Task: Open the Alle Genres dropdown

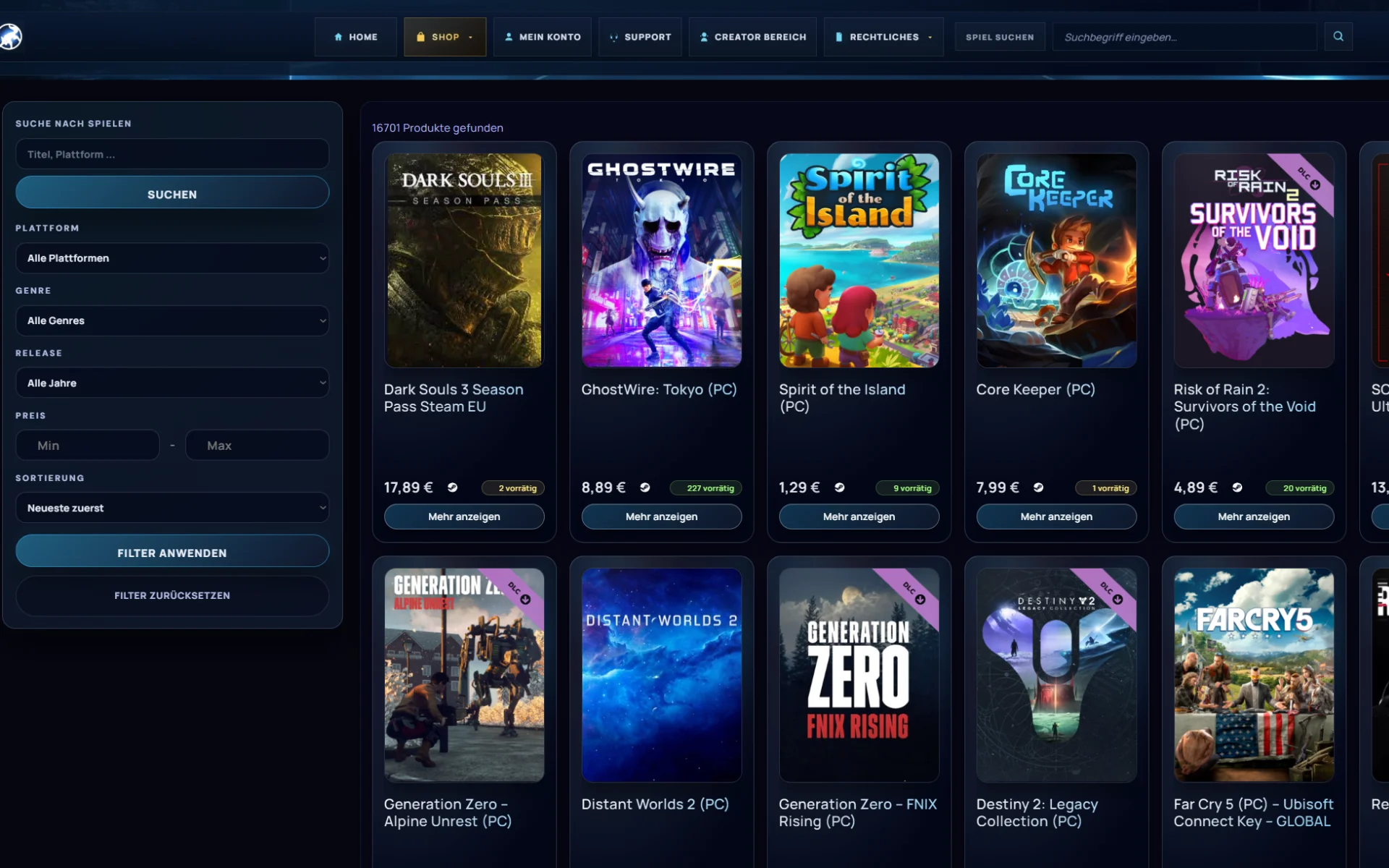Action: point(172,320)
